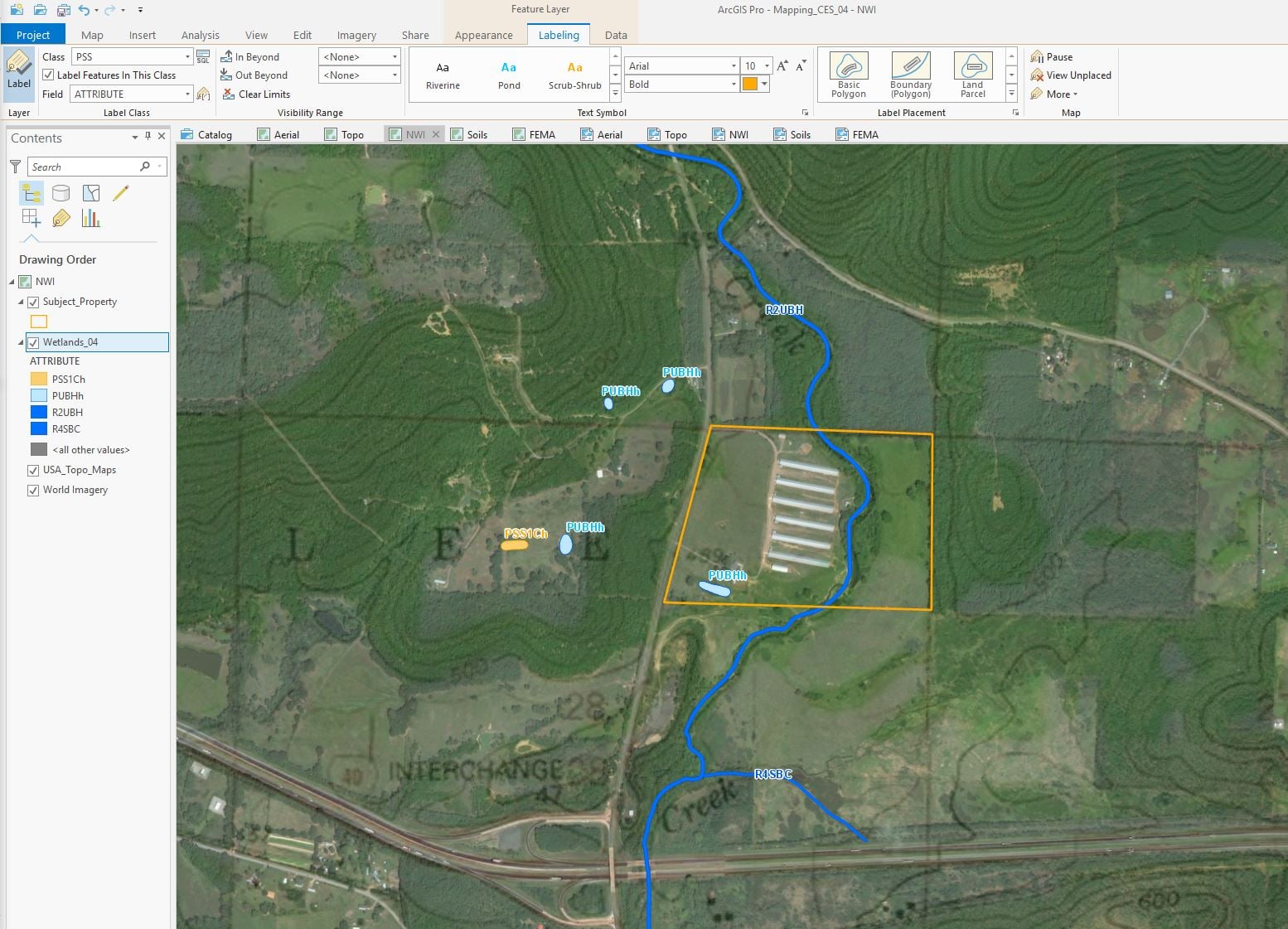The image size is (1288, 929).
Task: Collapse the Wetlands_04 layer legend
Action: point(21,342)
